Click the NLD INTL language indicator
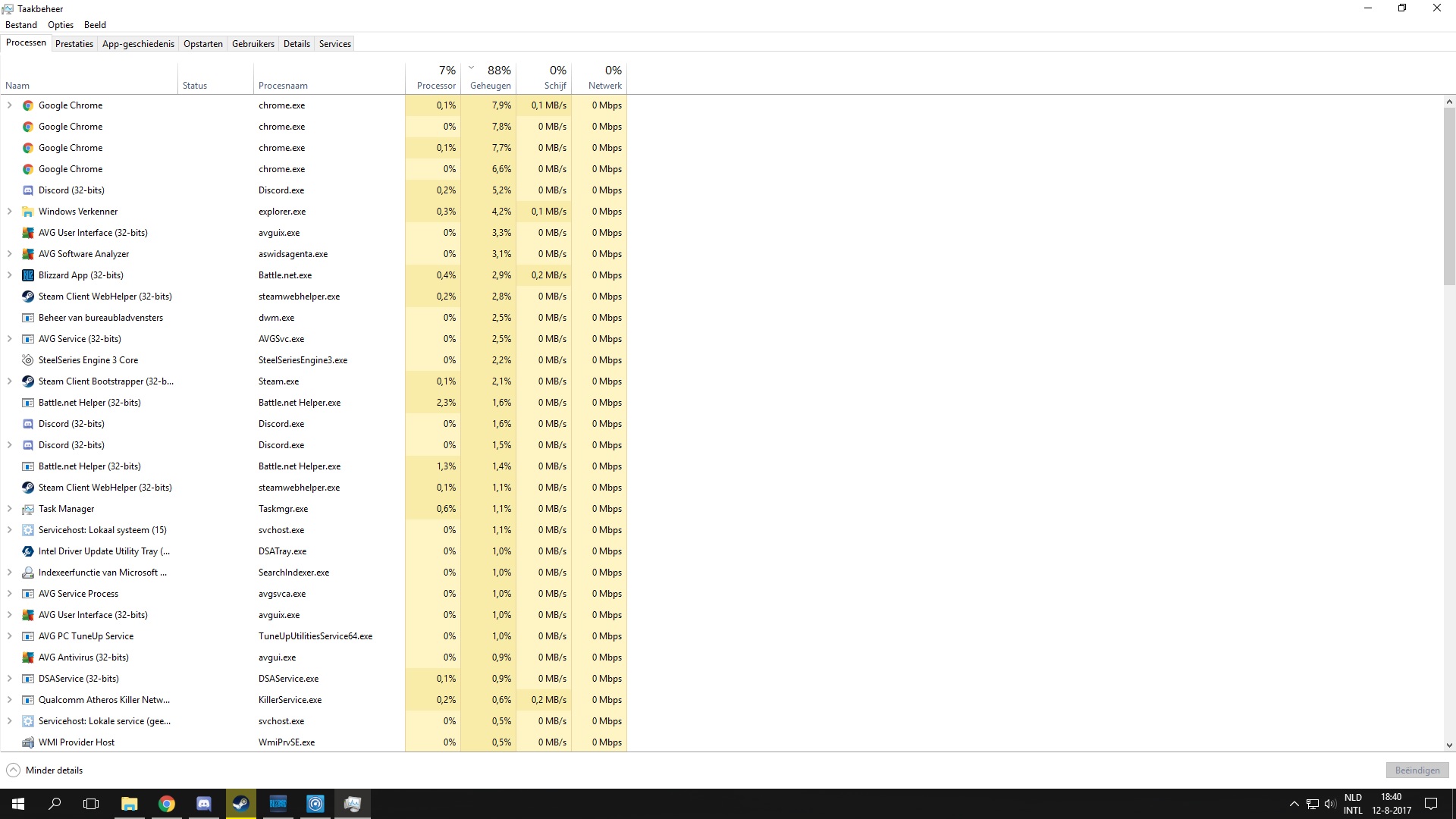Viewport: 1456px width, 819px height. (x=1353, y=804)
